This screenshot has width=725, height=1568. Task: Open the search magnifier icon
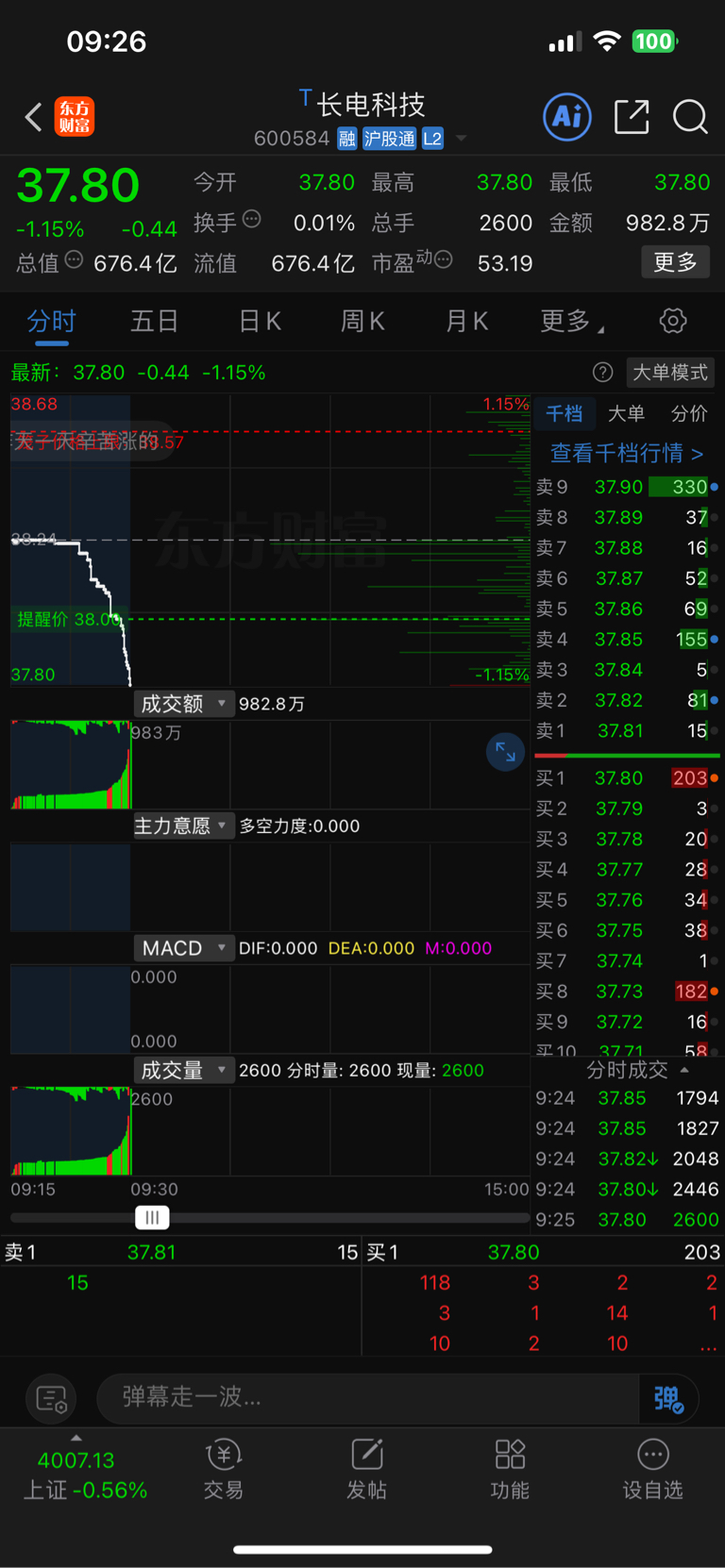[690, 117]
